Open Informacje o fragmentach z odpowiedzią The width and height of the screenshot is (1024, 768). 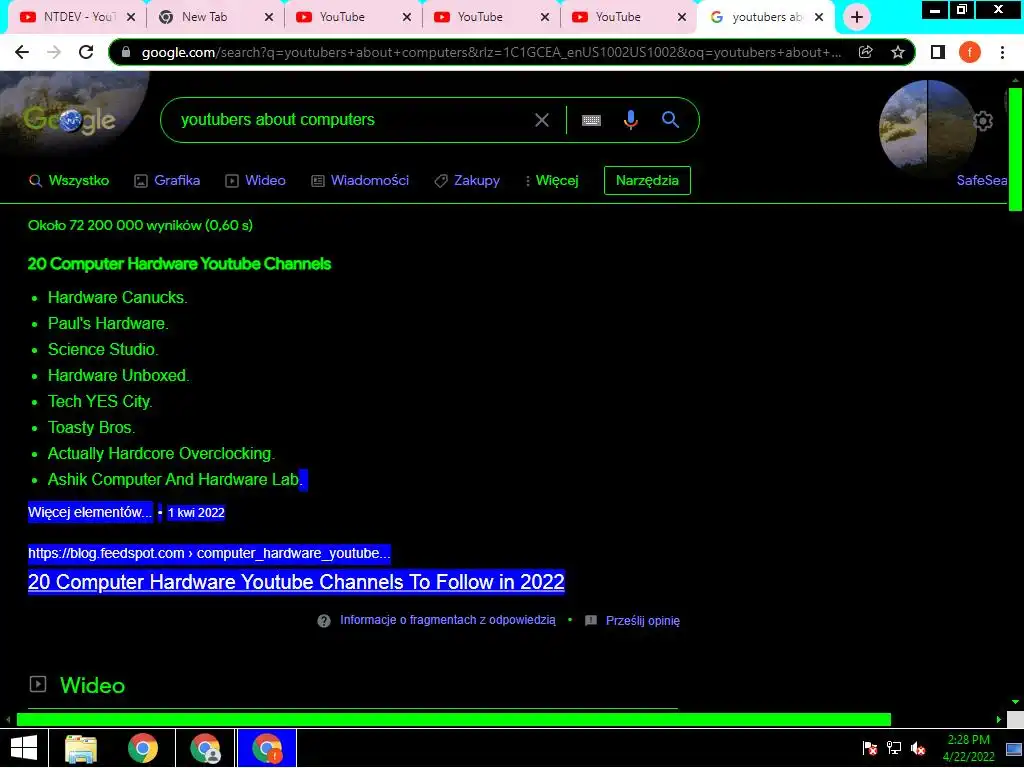click(447, 620)
